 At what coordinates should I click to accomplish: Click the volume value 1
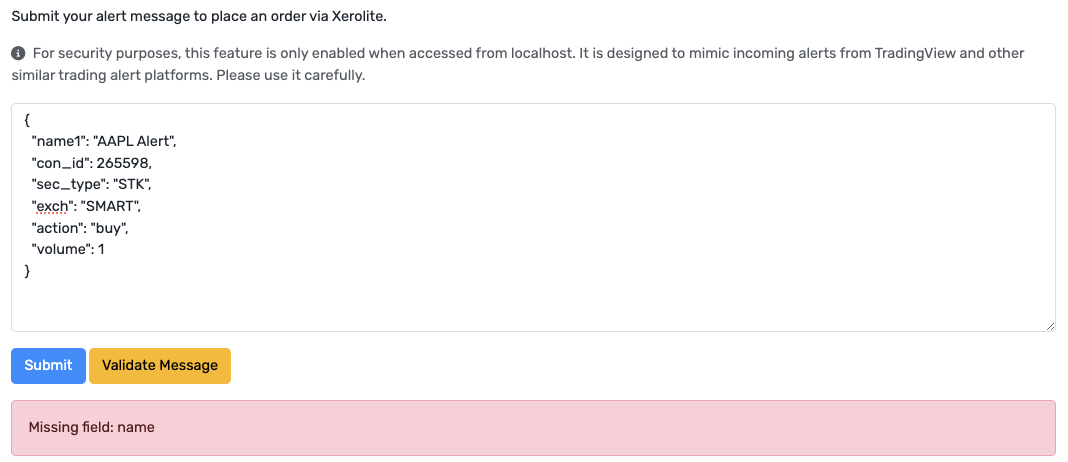(x=101, y=250)
